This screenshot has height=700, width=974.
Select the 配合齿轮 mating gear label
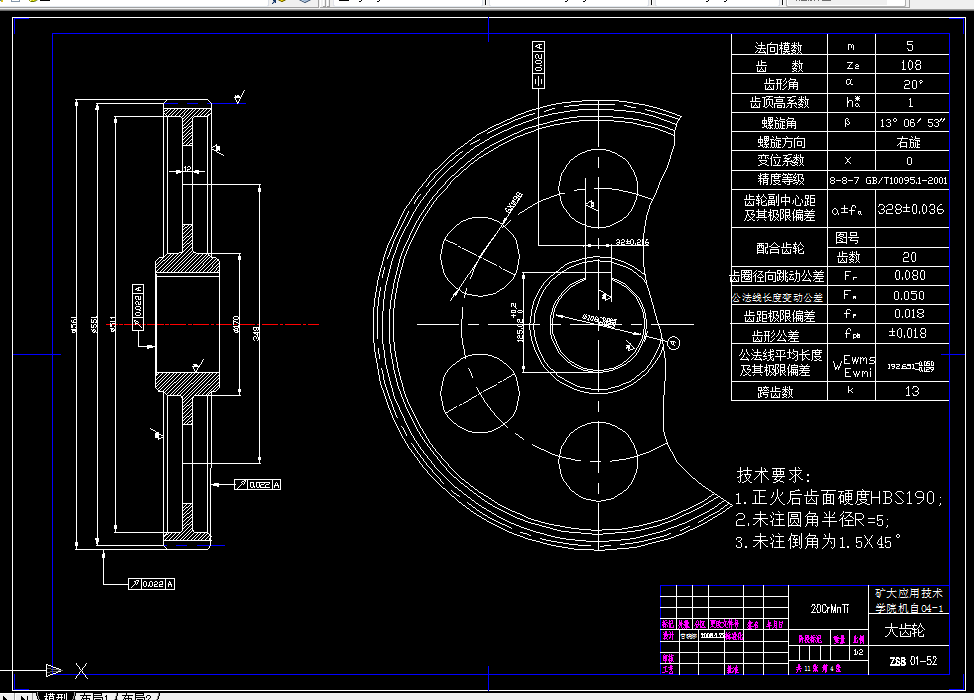(x=780, y=248)
